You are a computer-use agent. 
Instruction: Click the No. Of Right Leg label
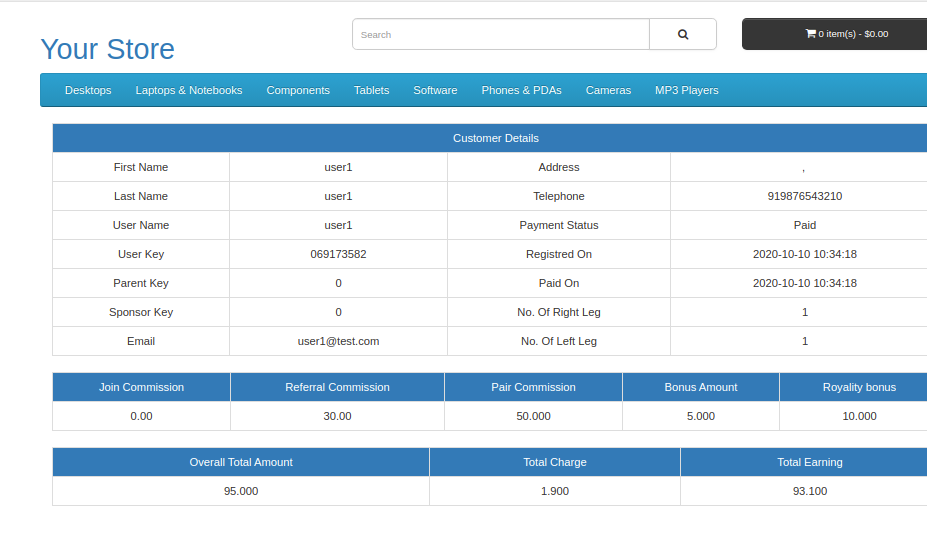click(559, 312)
